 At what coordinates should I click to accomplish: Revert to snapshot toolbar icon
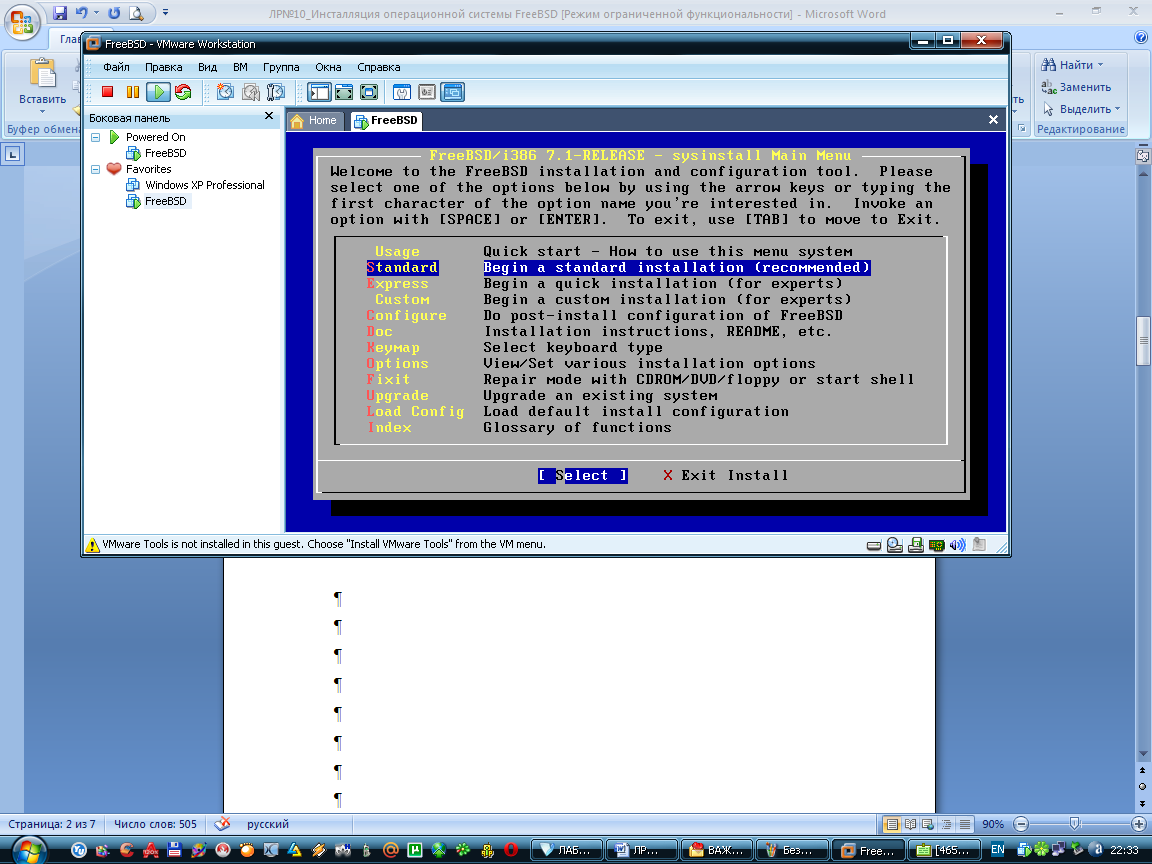251,92
